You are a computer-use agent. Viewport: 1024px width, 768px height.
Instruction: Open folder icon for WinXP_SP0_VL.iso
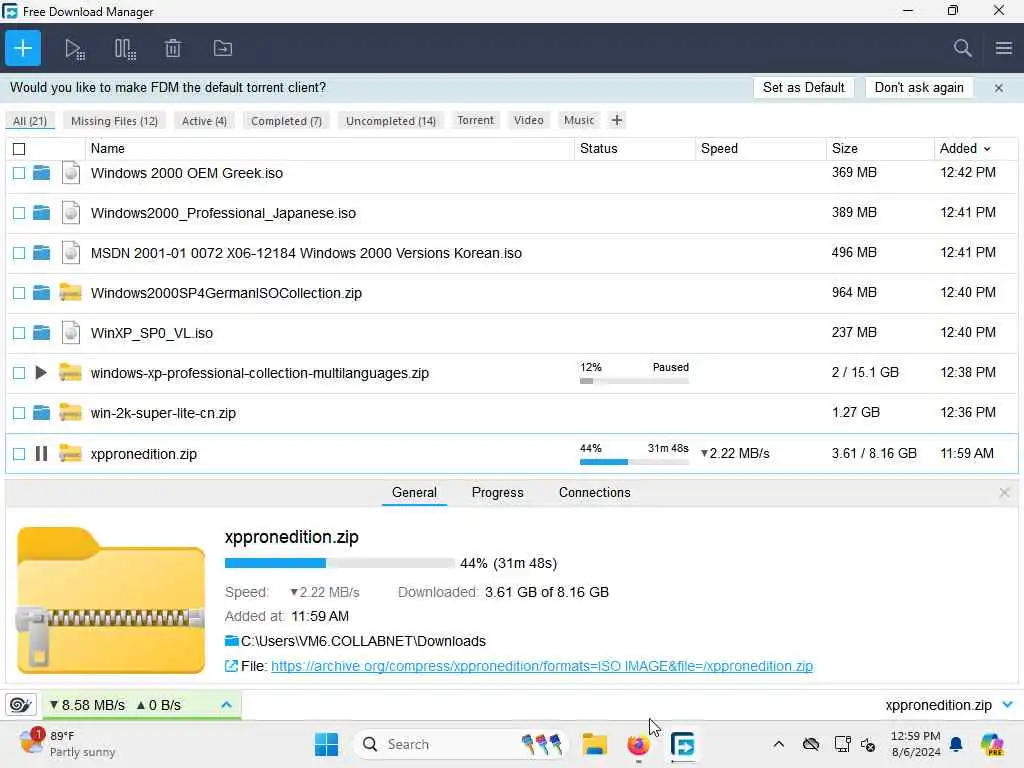(41, 333)
